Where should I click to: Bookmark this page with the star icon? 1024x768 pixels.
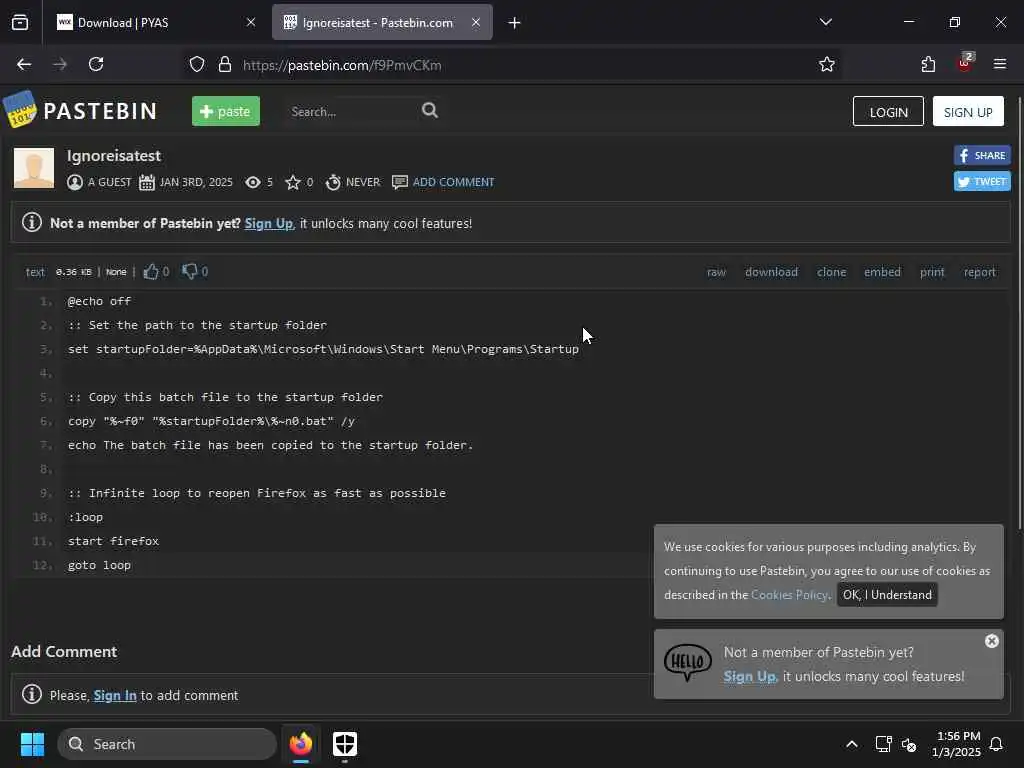827,64
